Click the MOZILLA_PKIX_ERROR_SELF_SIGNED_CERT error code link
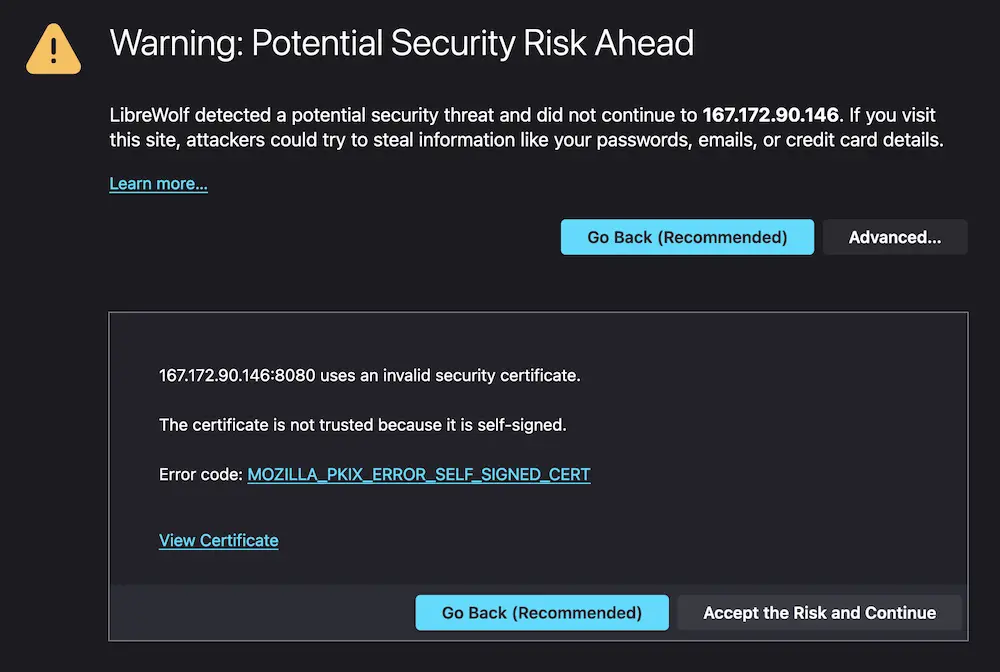Screen dimensions: 1000x672 tap(419, 474)
